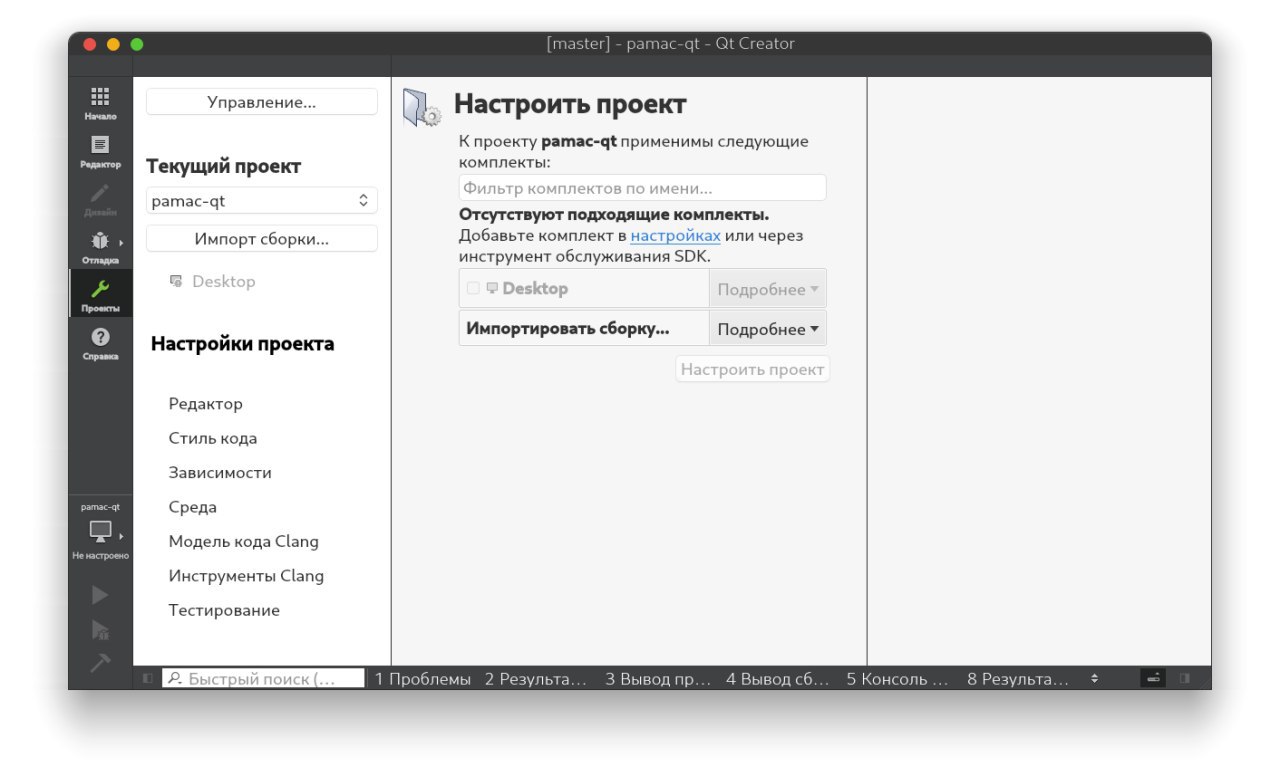This screenshot has height=767, width=1280.
Task: Open the 5 Консоль output pane
Action: 898,679
